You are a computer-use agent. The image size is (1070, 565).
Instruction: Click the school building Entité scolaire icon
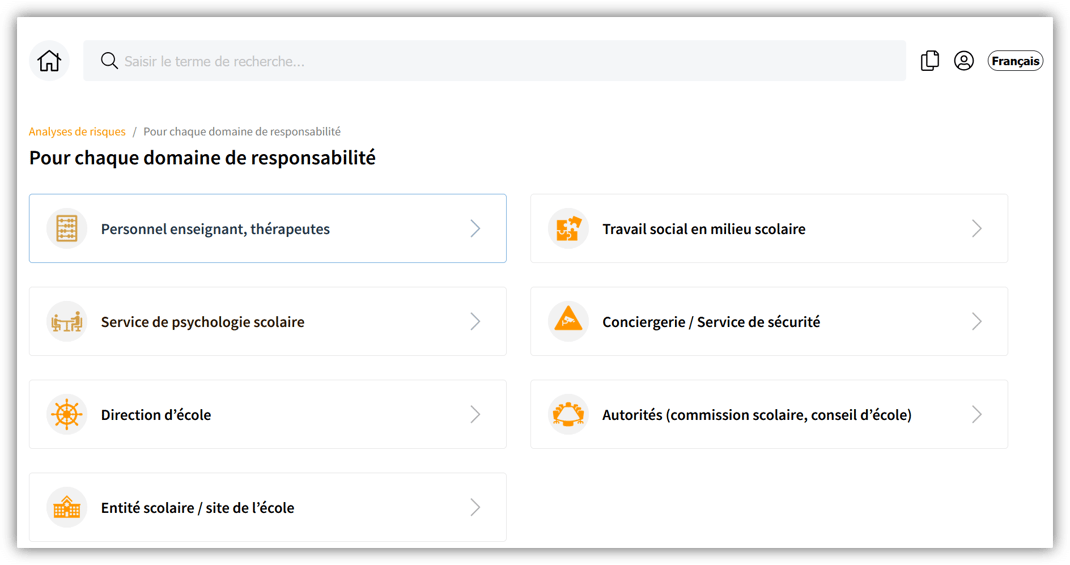coord(67,508)
